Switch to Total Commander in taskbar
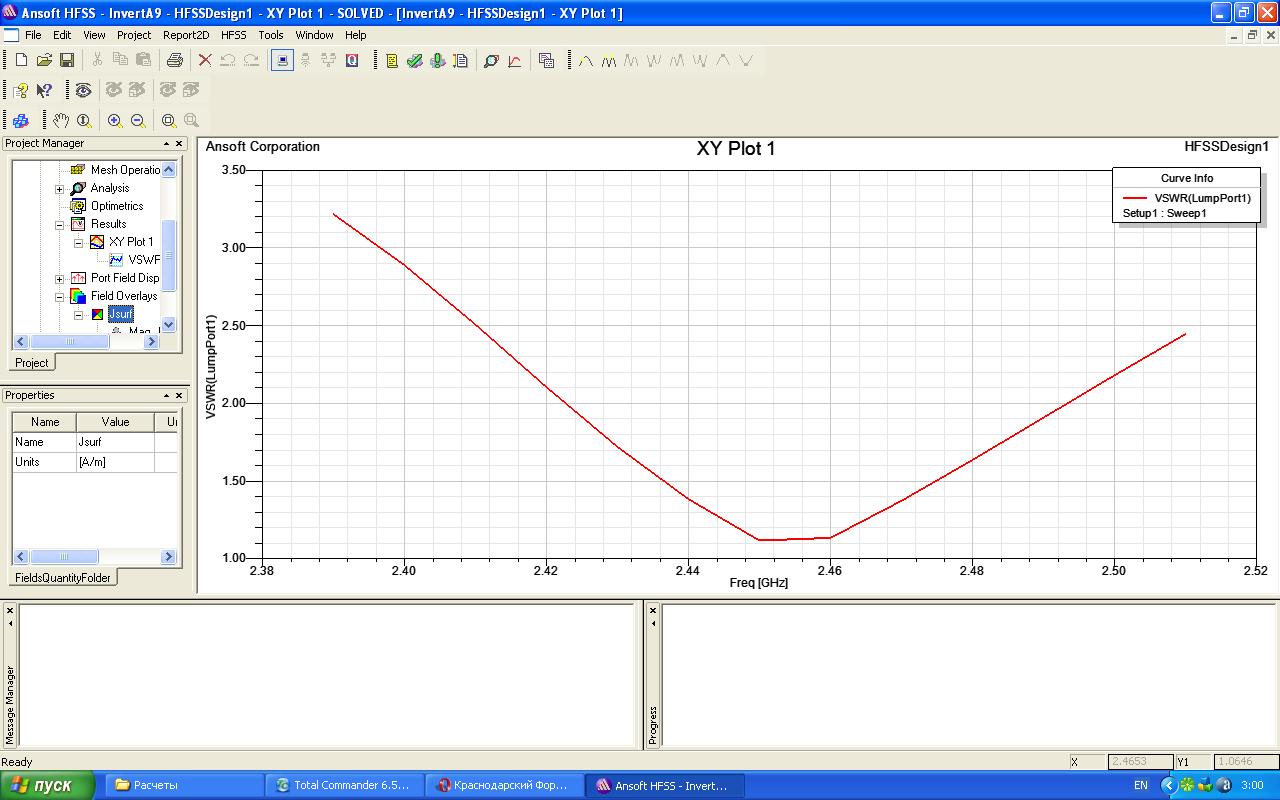 tap(343, 786)
